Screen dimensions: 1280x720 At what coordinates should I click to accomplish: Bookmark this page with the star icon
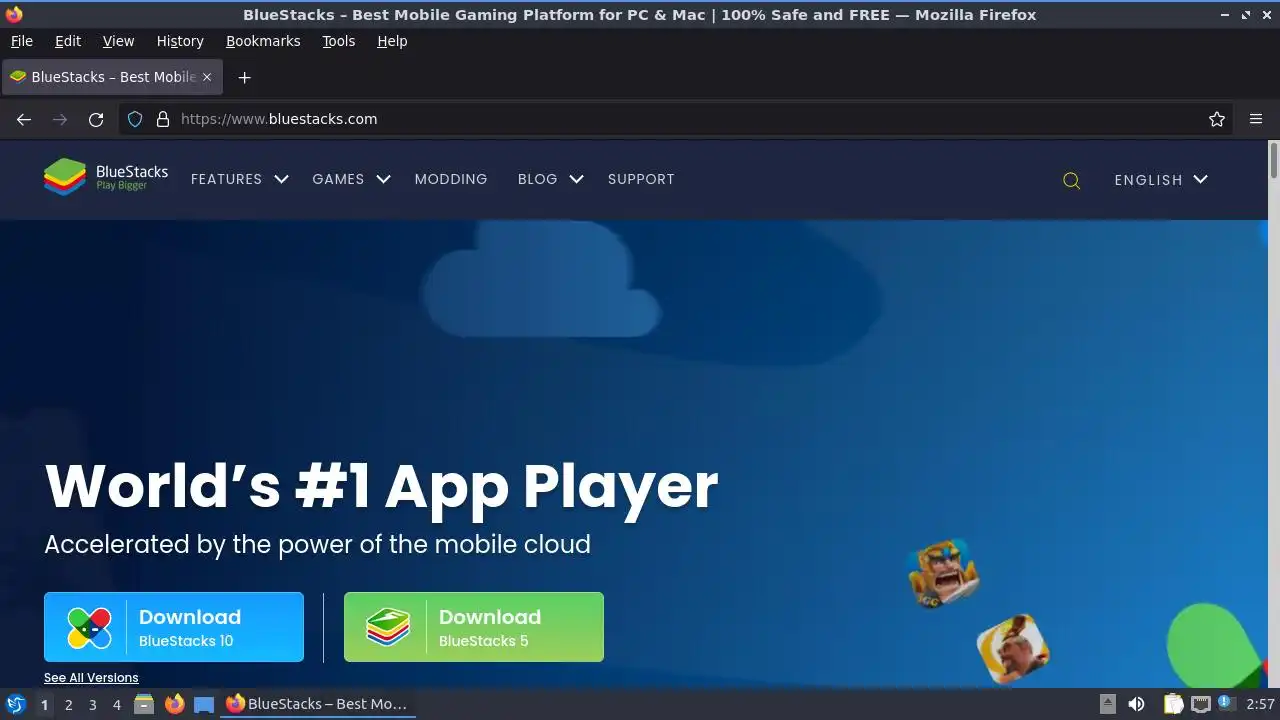pyautogui.click(x=1217, y=119)
